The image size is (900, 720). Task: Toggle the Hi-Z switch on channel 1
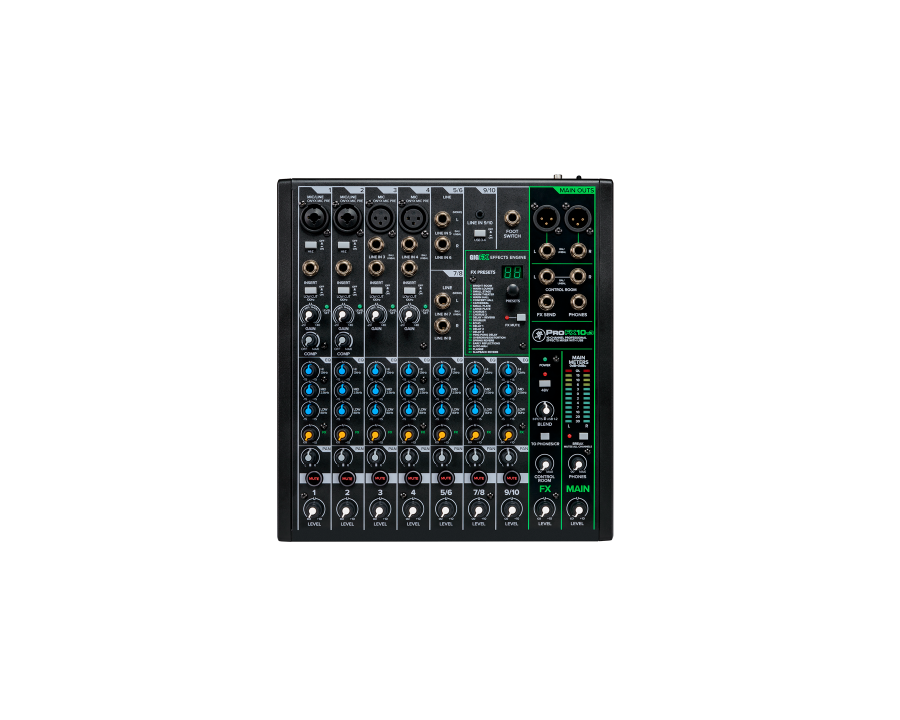point(310,245)
